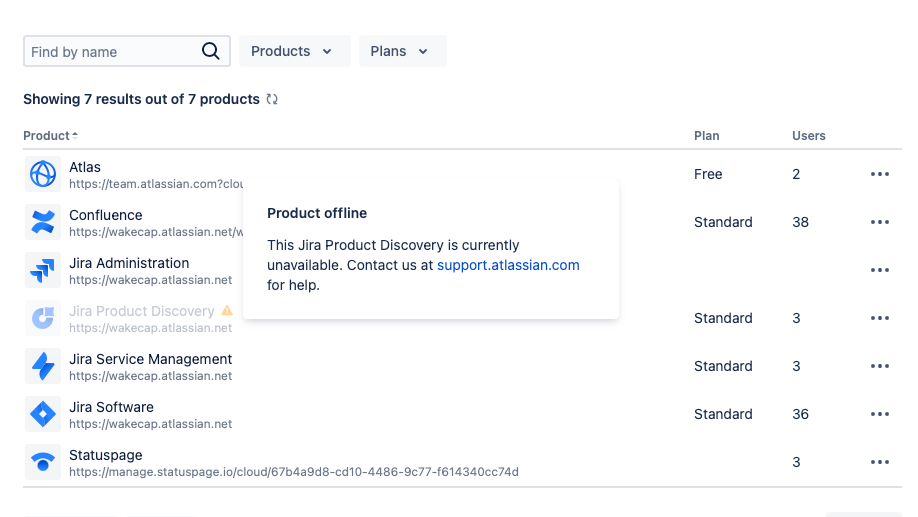The width and height of the screenshot is (918, 517).
Task: Open the Statuspage product name
Action: (106, 455)
